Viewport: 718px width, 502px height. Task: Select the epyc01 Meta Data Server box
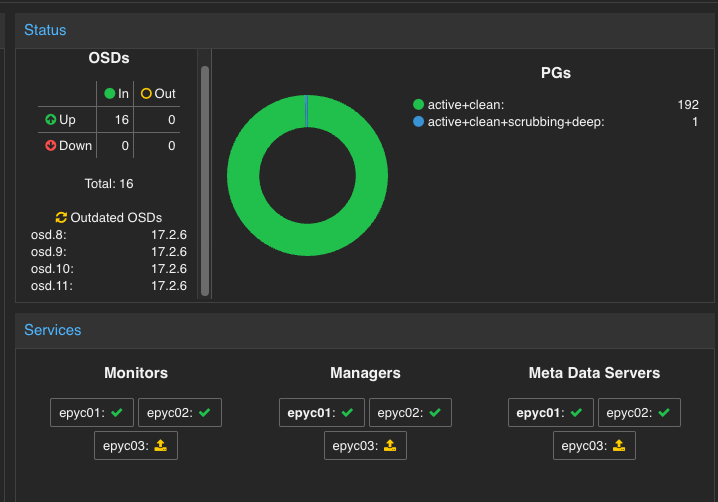551,413
